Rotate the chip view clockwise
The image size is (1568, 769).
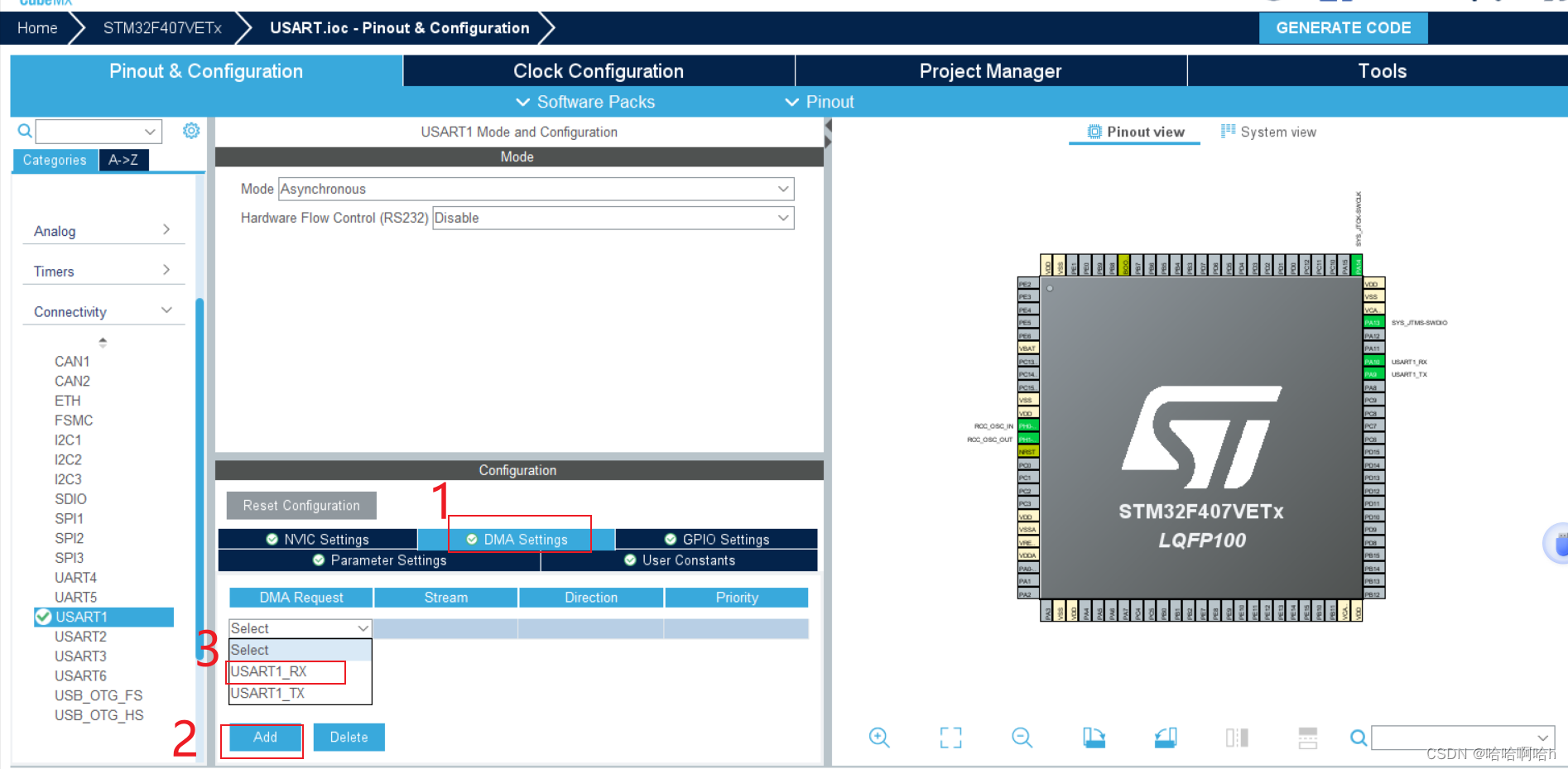coord(1094,738)
